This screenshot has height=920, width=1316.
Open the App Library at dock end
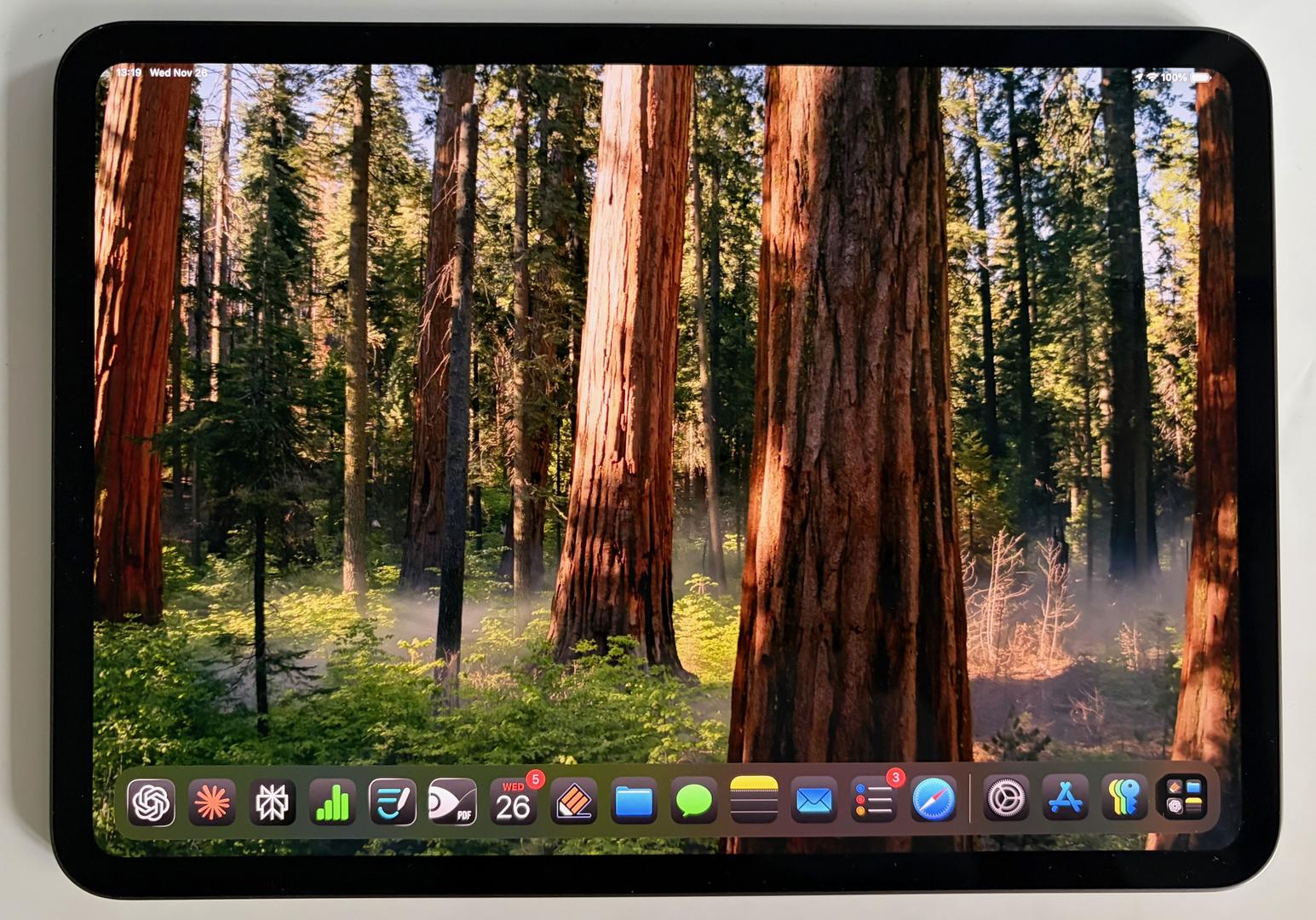tap(1185, 798)
